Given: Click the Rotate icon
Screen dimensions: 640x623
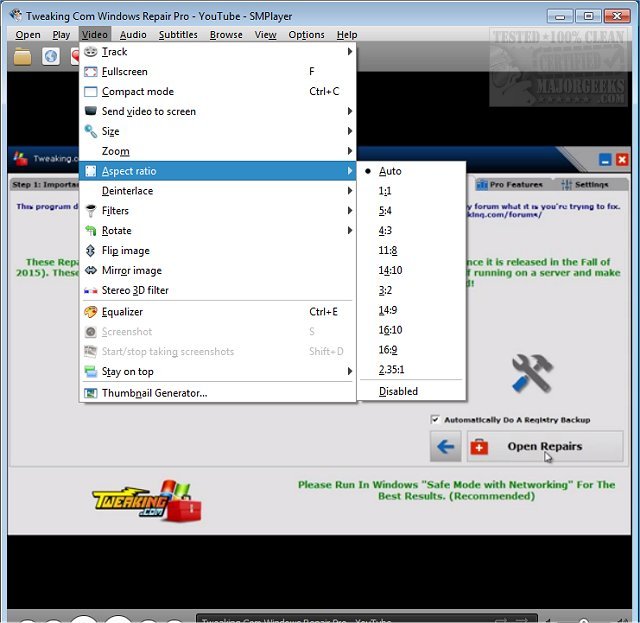Looking at the screenshot, I should pyautogui.click(x=91, y=231).
